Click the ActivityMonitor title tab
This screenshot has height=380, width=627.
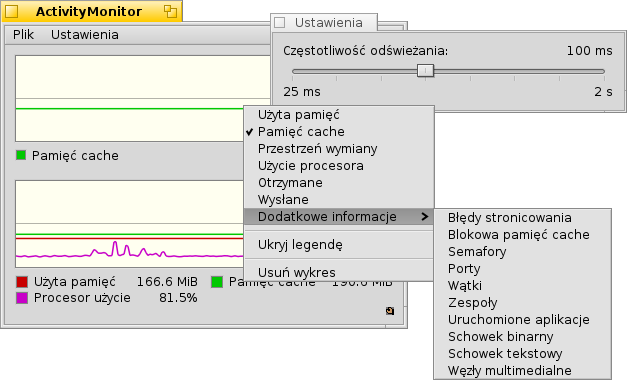point(92,11)
